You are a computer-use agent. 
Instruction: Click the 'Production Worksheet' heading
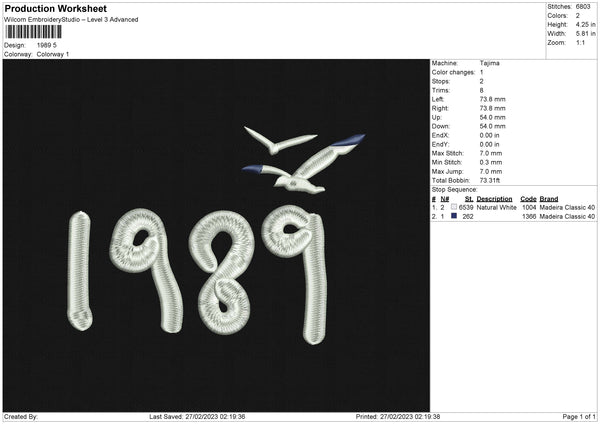(55, 8)
